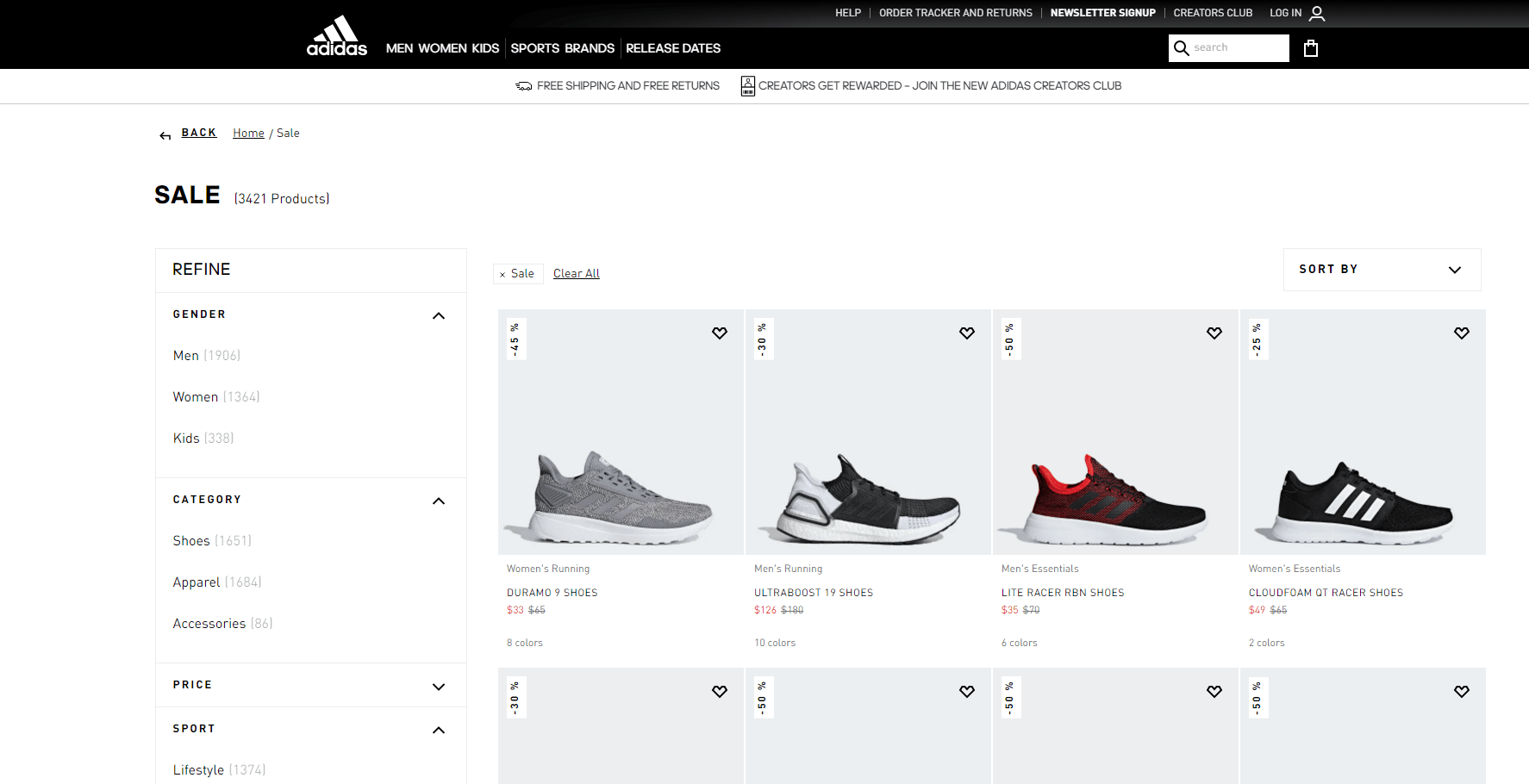
Task: Add Ultraboost 19 Shoes to wishlist
Action: (x=967, y=333)
